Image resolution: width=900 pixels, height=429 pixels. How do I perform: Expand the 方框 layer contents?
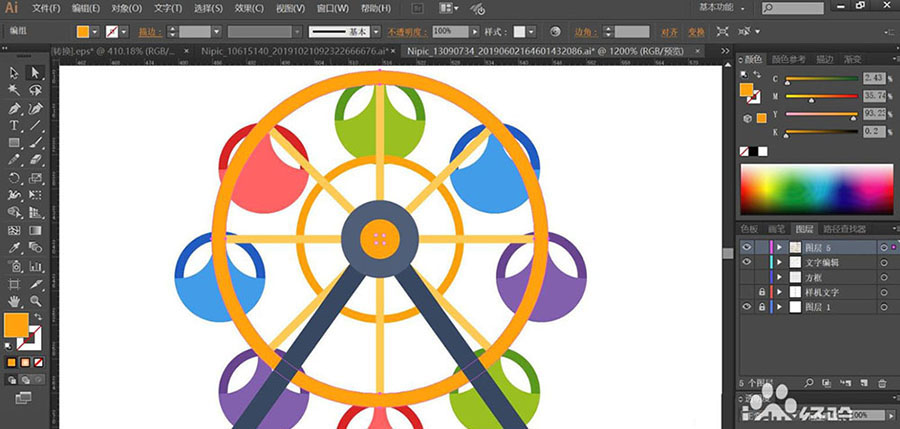click(779, 277)
